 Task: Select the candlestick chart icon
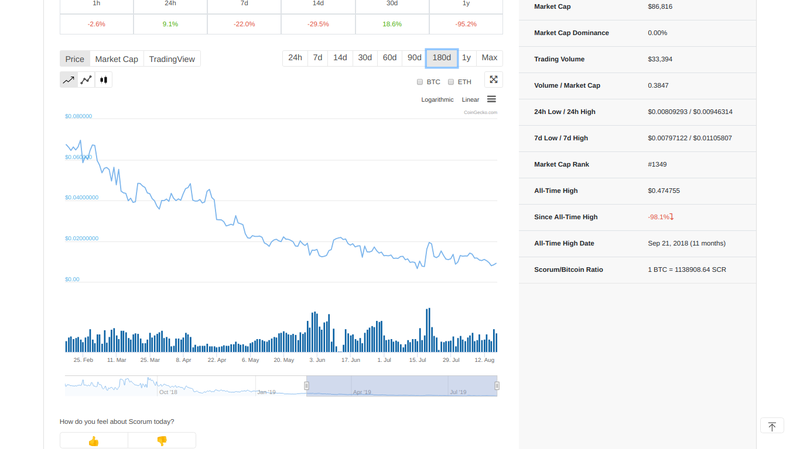[x=104, y=80]
